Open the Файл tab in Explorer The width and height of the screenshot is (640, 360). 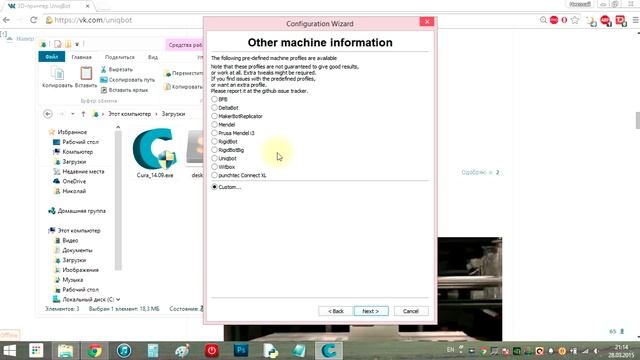51,57
